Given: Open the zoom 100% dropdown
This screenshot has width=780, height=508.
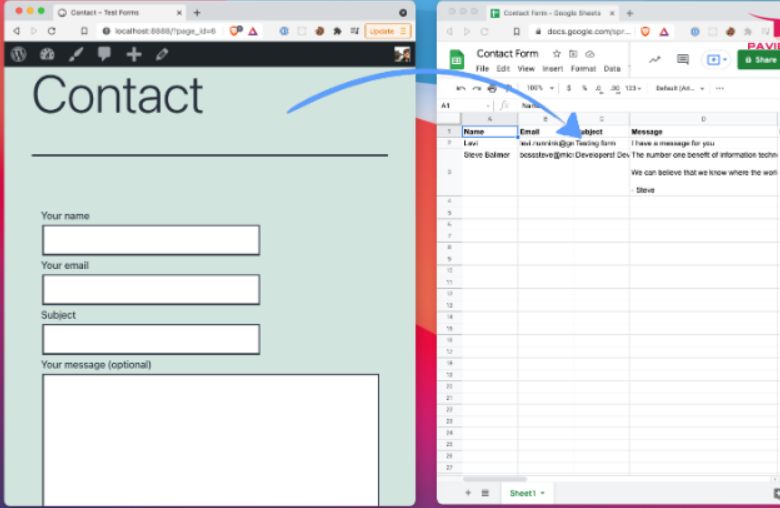Looking at the screenshot, I should (538, 88).
